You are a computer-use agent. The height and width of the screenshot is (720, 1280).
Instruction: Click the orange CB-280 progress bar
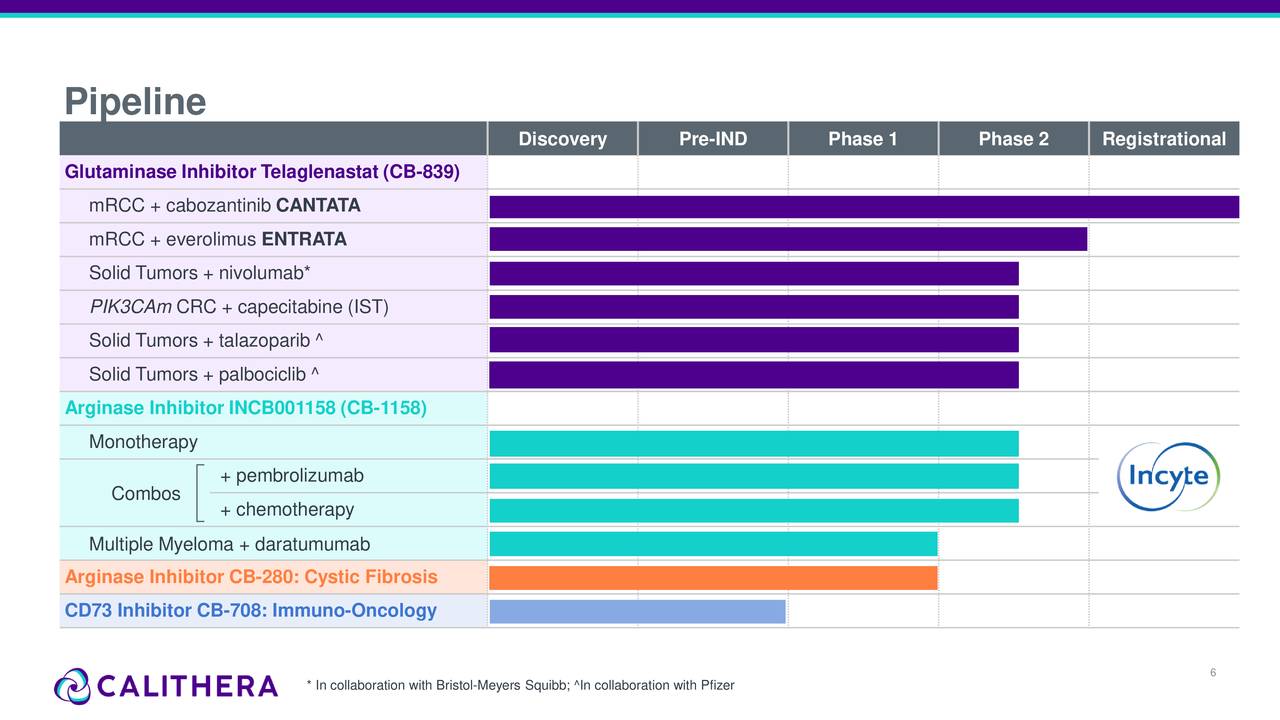[x=713, y=578]
